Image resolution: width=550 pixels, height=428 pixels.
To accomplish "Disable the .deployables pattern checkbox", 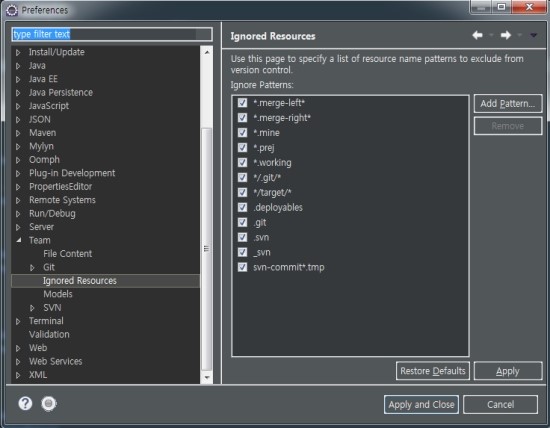I will coord(242,207).
